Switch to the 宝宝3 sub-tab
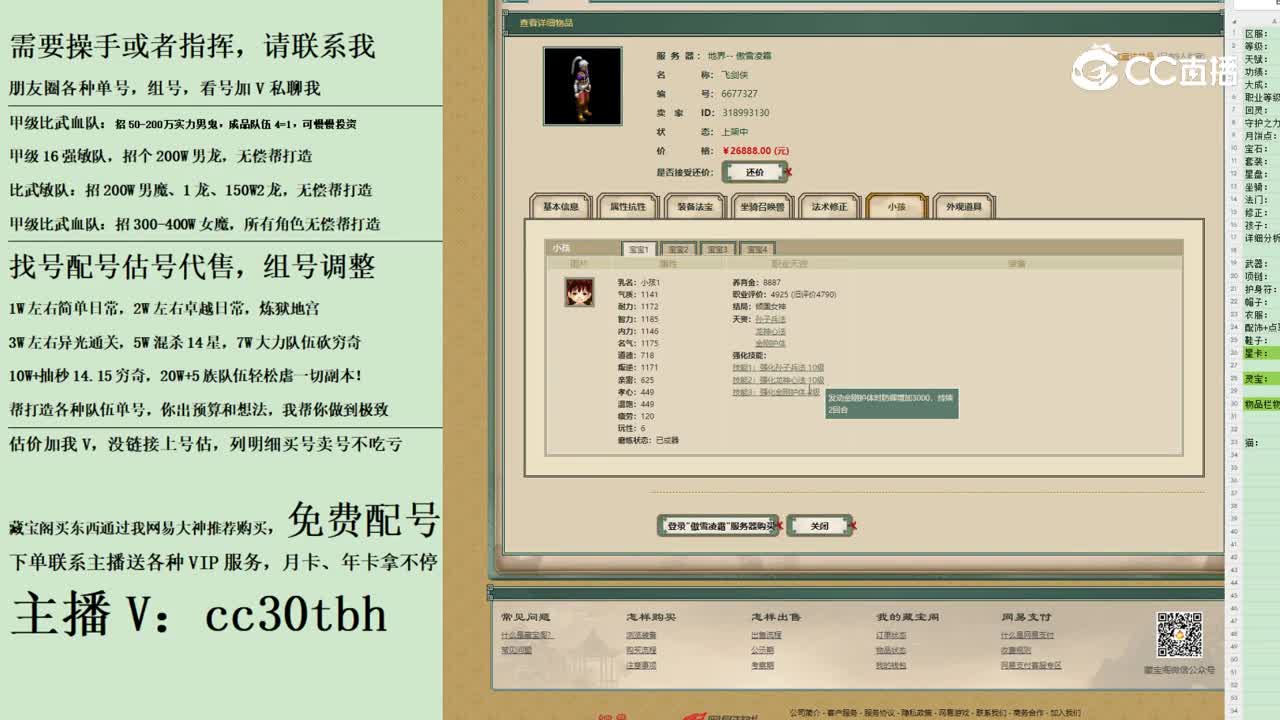Image resolution: width=1280 pixels, height=720 pixels. pyautogui.click(x=717, y=249)
